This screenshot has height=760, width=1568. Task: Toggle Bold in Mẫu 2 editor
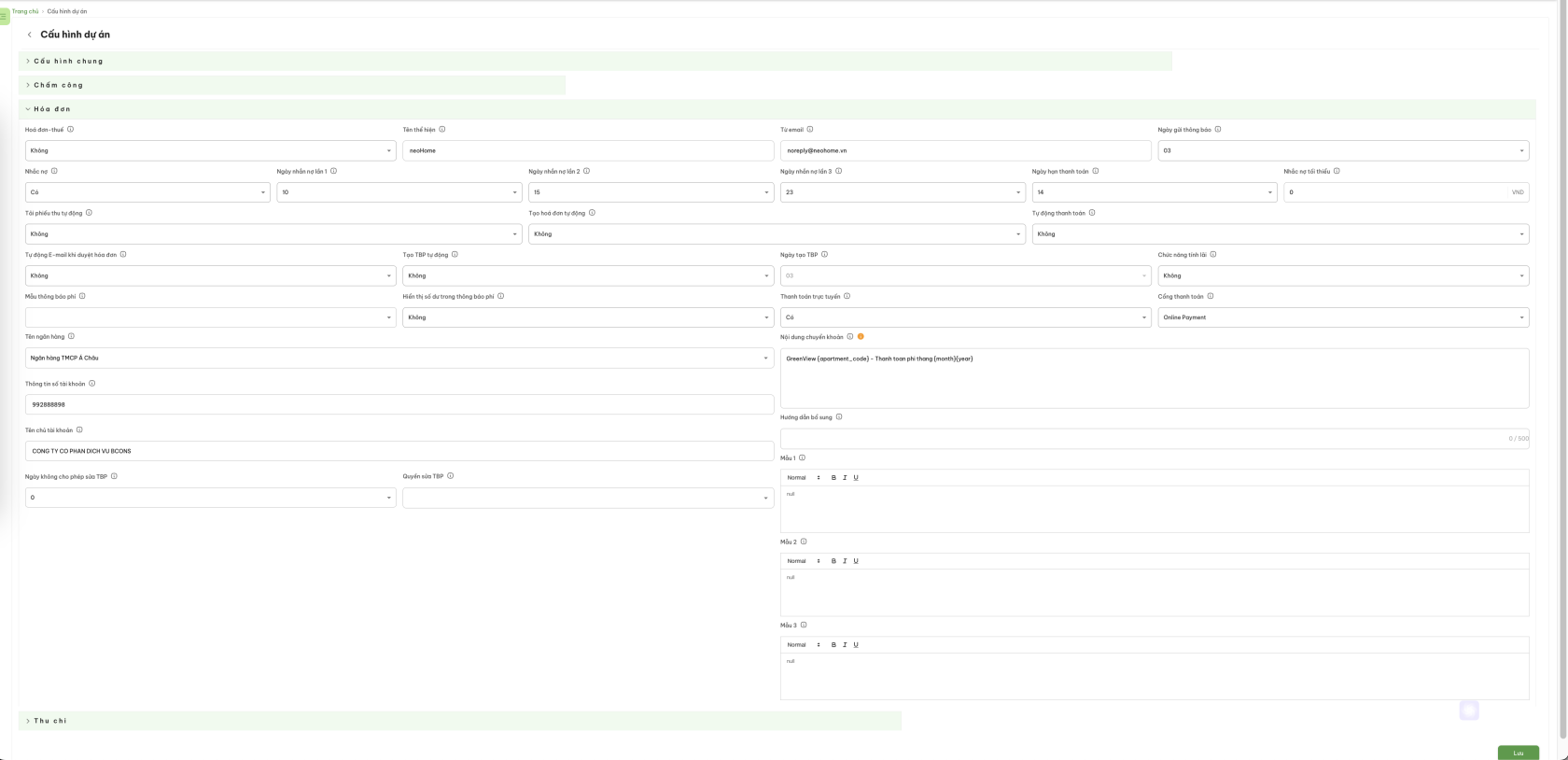pyautogui.click(x=833, y=561)
